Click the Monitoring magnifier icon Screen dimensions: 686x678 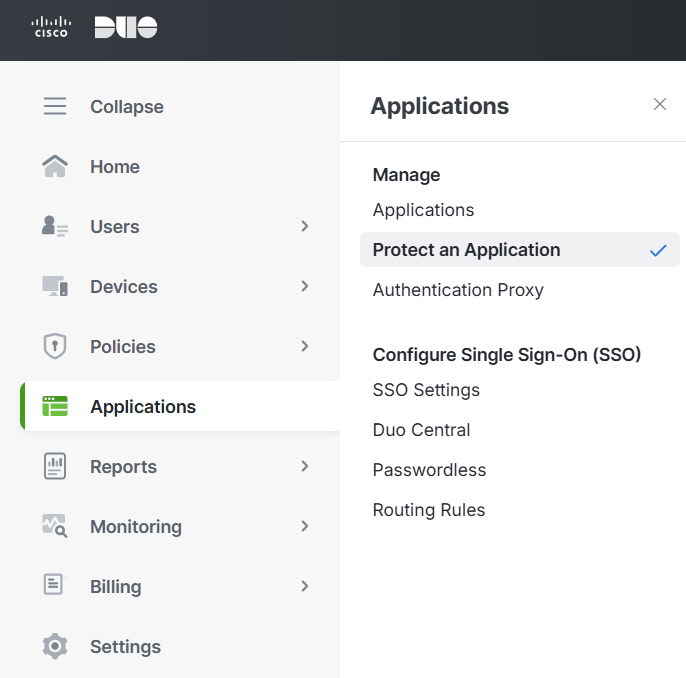tap(55, 526)
